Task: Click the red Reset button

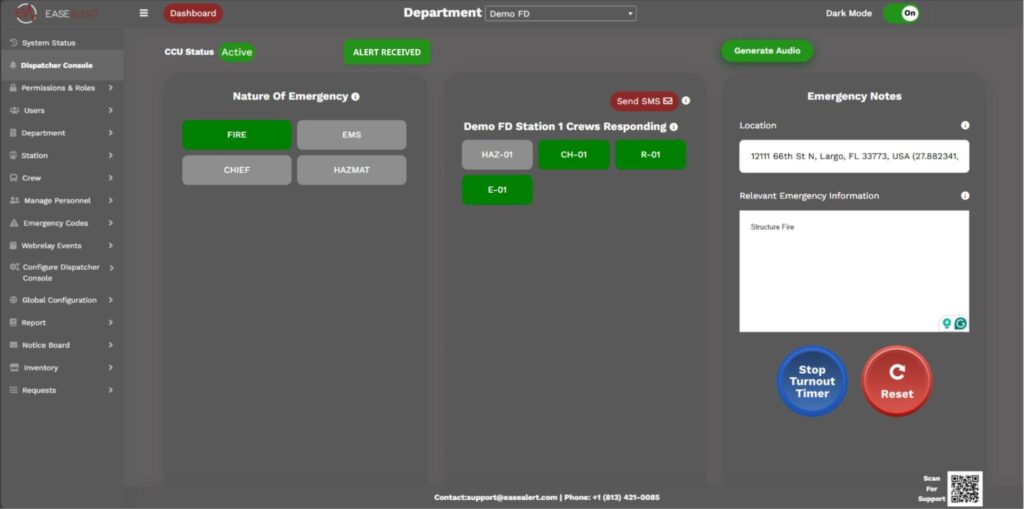Action: [x=896, y=381]
